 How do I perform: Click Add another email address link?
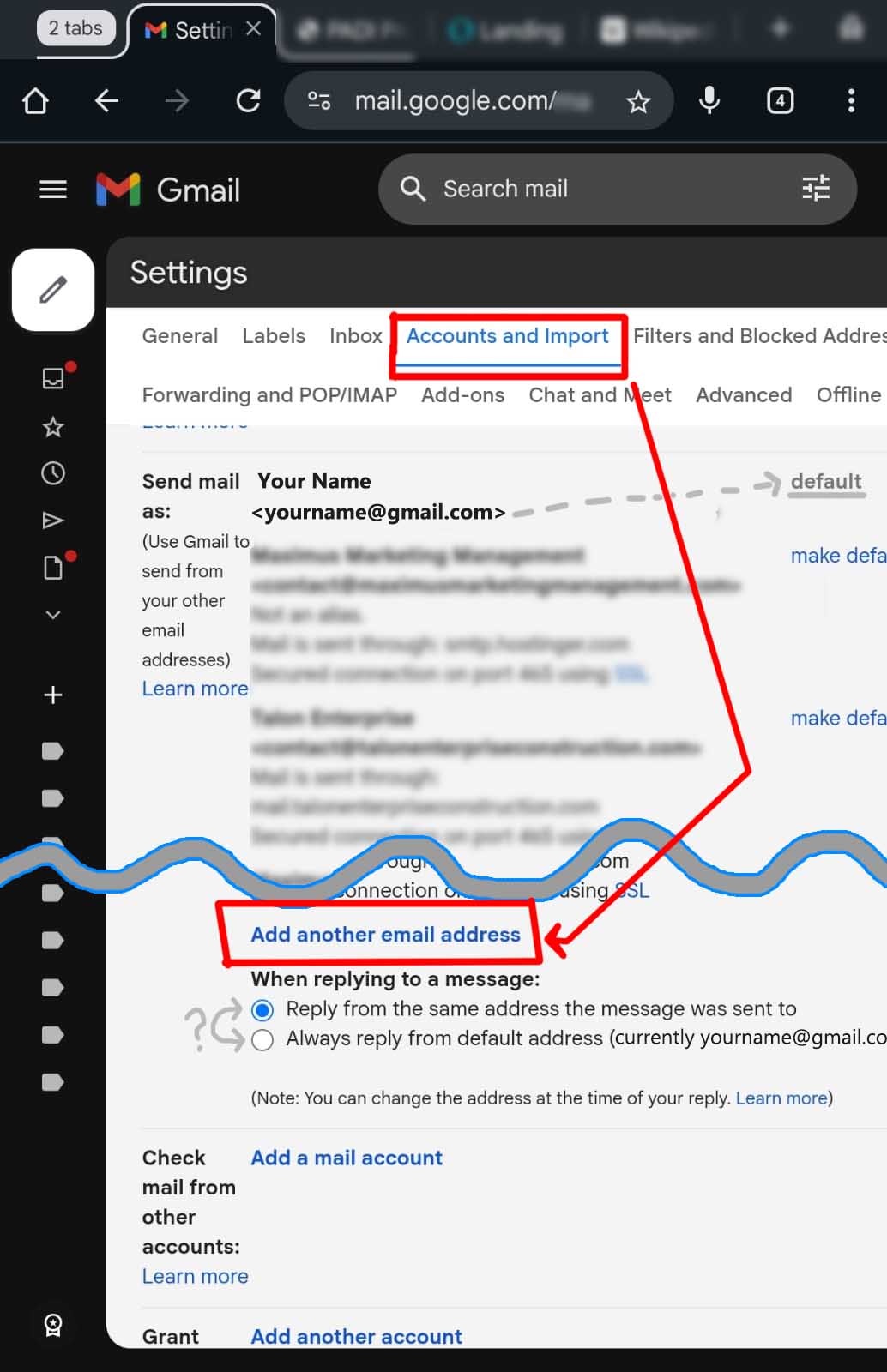click(385, 935)
